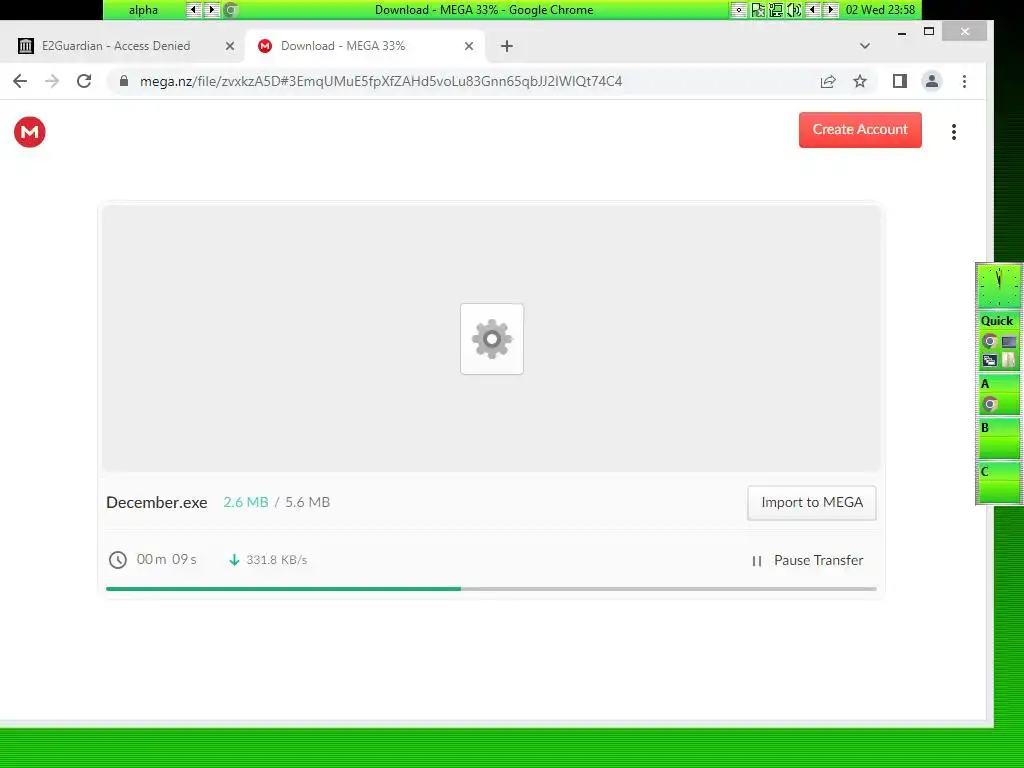Open a new tab with the plus button
1024x768 pixels.
507,46
